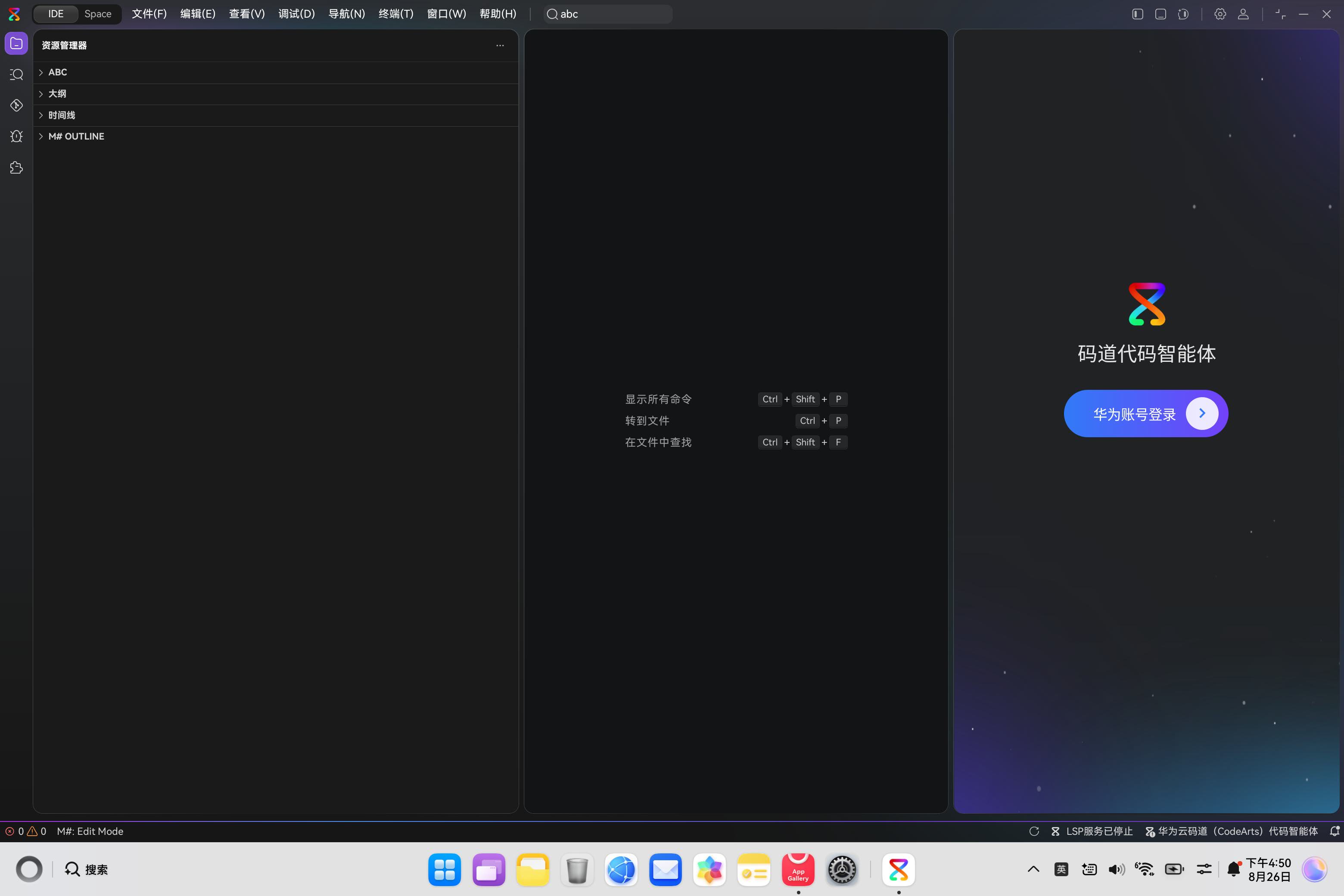Viewport: 1344px width, 896px height.
Task: Open the control center sliders icon
Action: [1204, 869]
